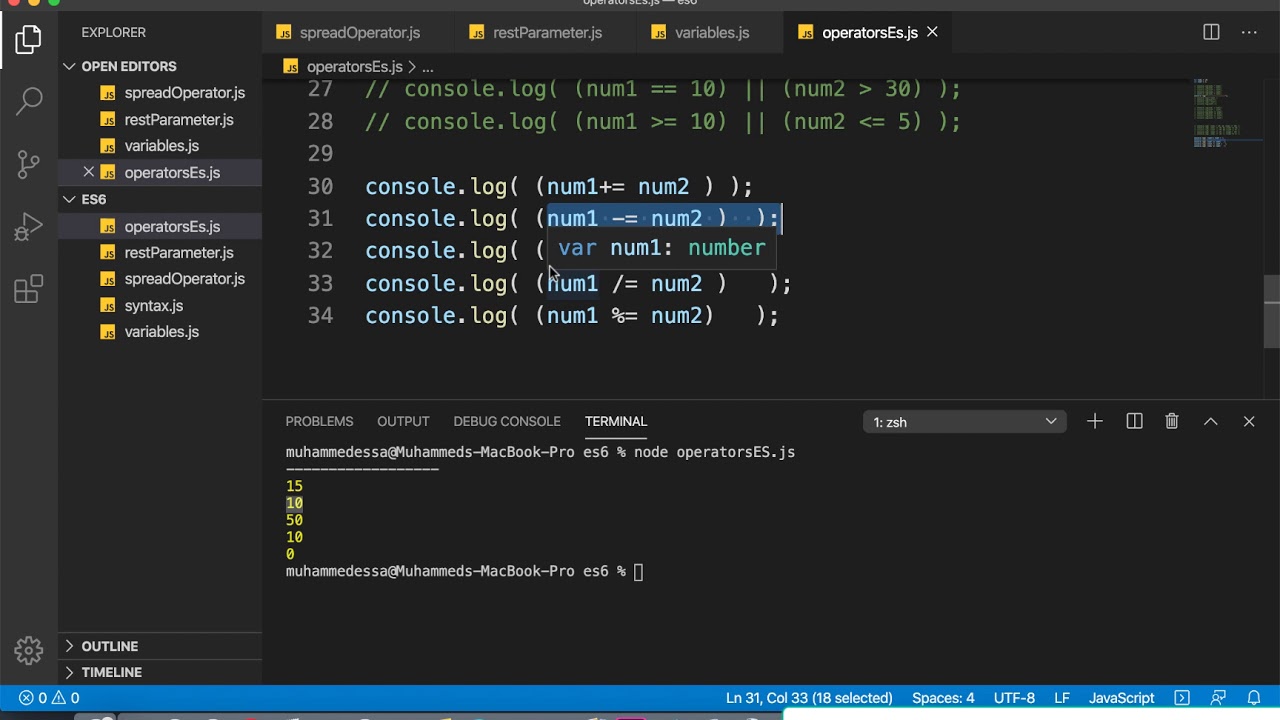Open errors and warnings status indicator
The height and width of the screenshot is (720, 1280).
click(x=49, y=698)
